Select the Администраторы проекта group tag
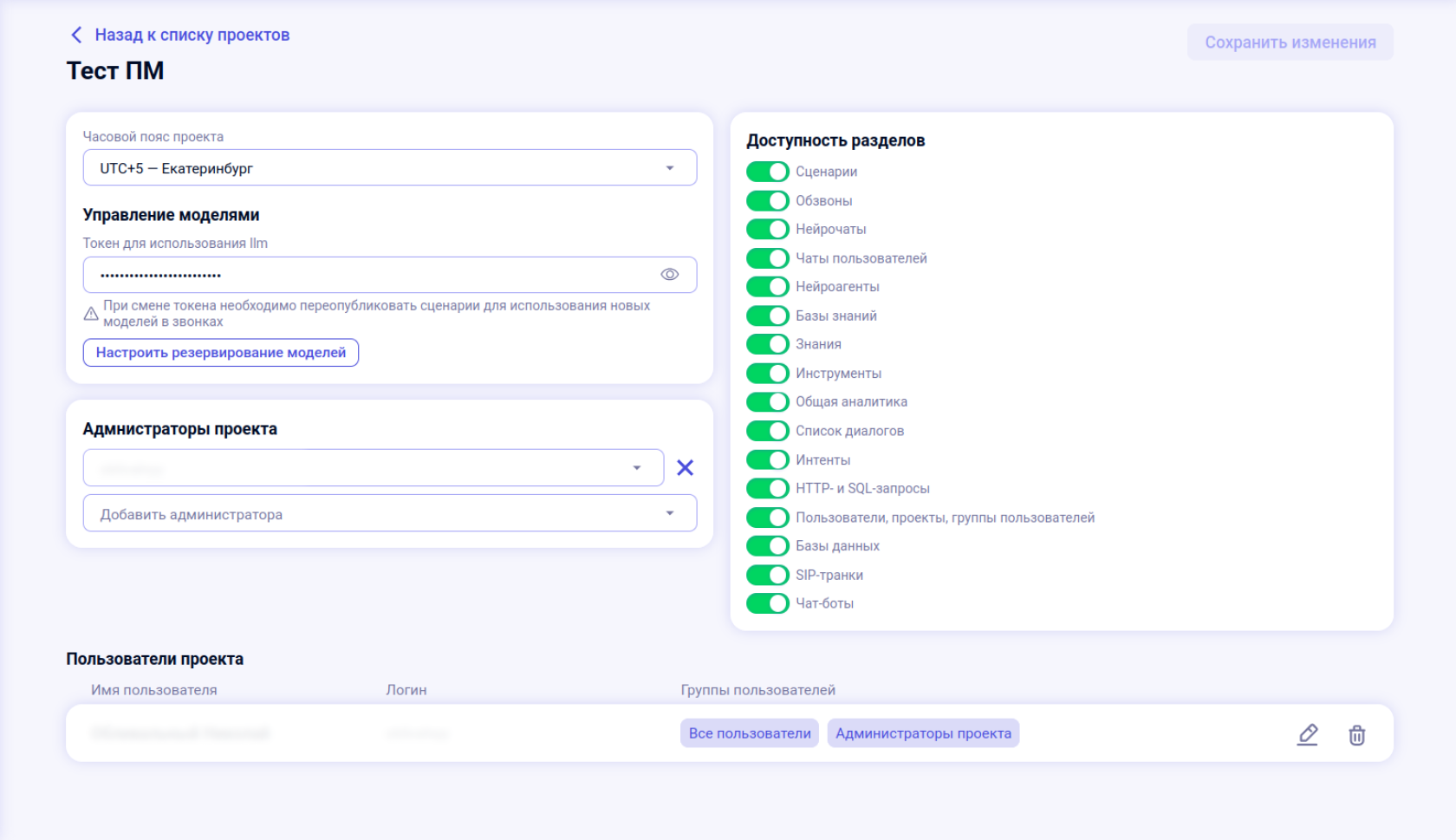 (924, 733)
